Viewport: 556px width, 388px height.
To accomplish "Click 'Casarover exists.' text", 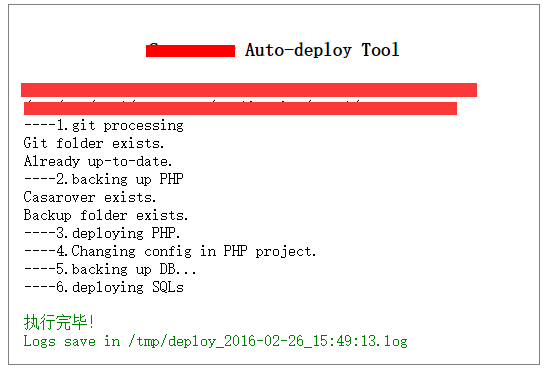I will point(90,197).
